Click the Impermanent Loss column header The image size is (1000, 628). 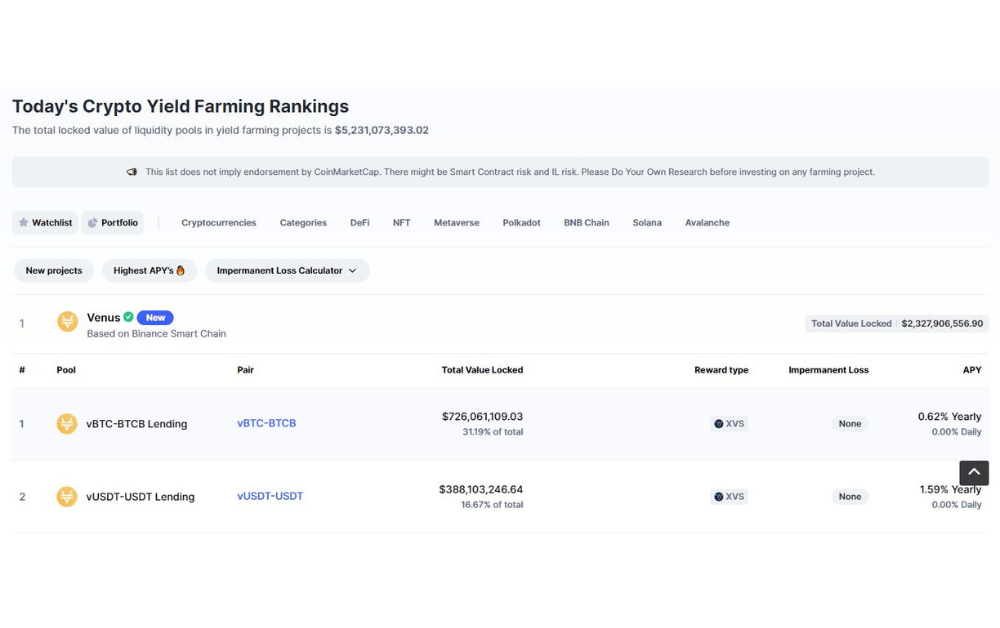click(x=828, y=370)
